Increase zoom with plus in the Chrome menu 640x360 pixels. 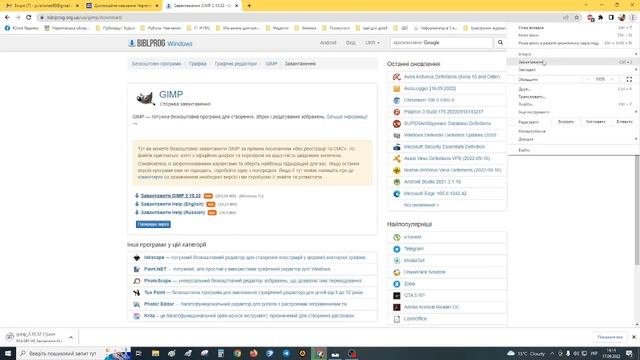(612, 79)
